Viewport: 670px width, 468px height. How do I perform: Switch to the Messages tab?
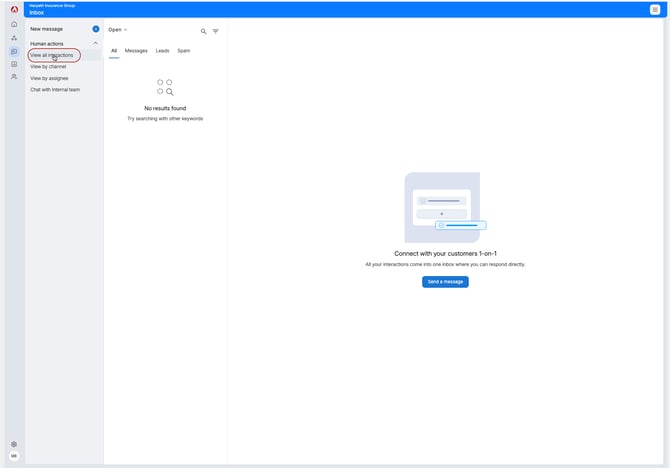(x=136, y=51)
